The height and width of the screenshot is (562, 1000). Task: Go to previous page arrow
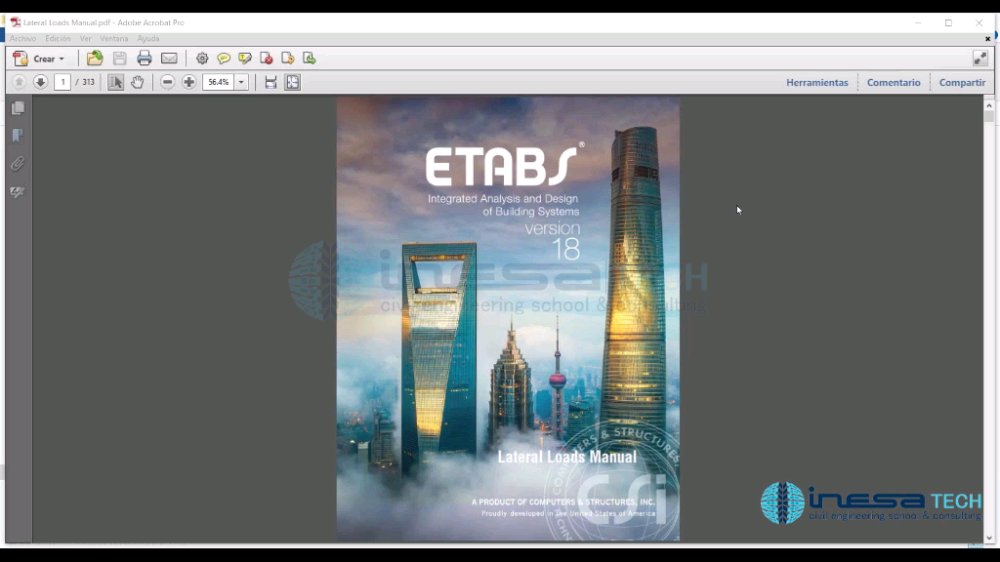[x=18, y=82]
